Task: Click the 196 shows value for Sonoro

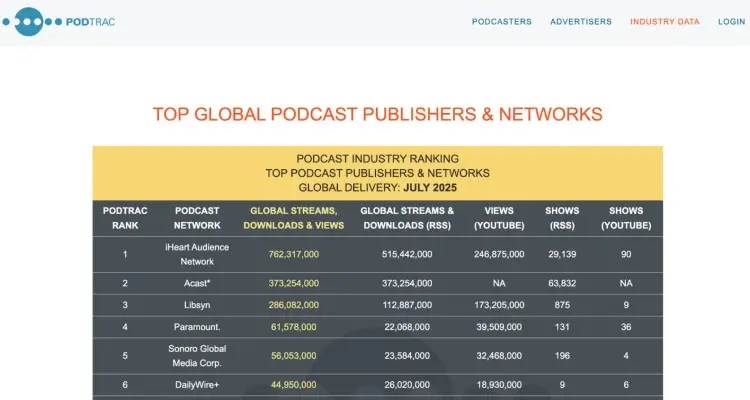Action: click(562, 356)
